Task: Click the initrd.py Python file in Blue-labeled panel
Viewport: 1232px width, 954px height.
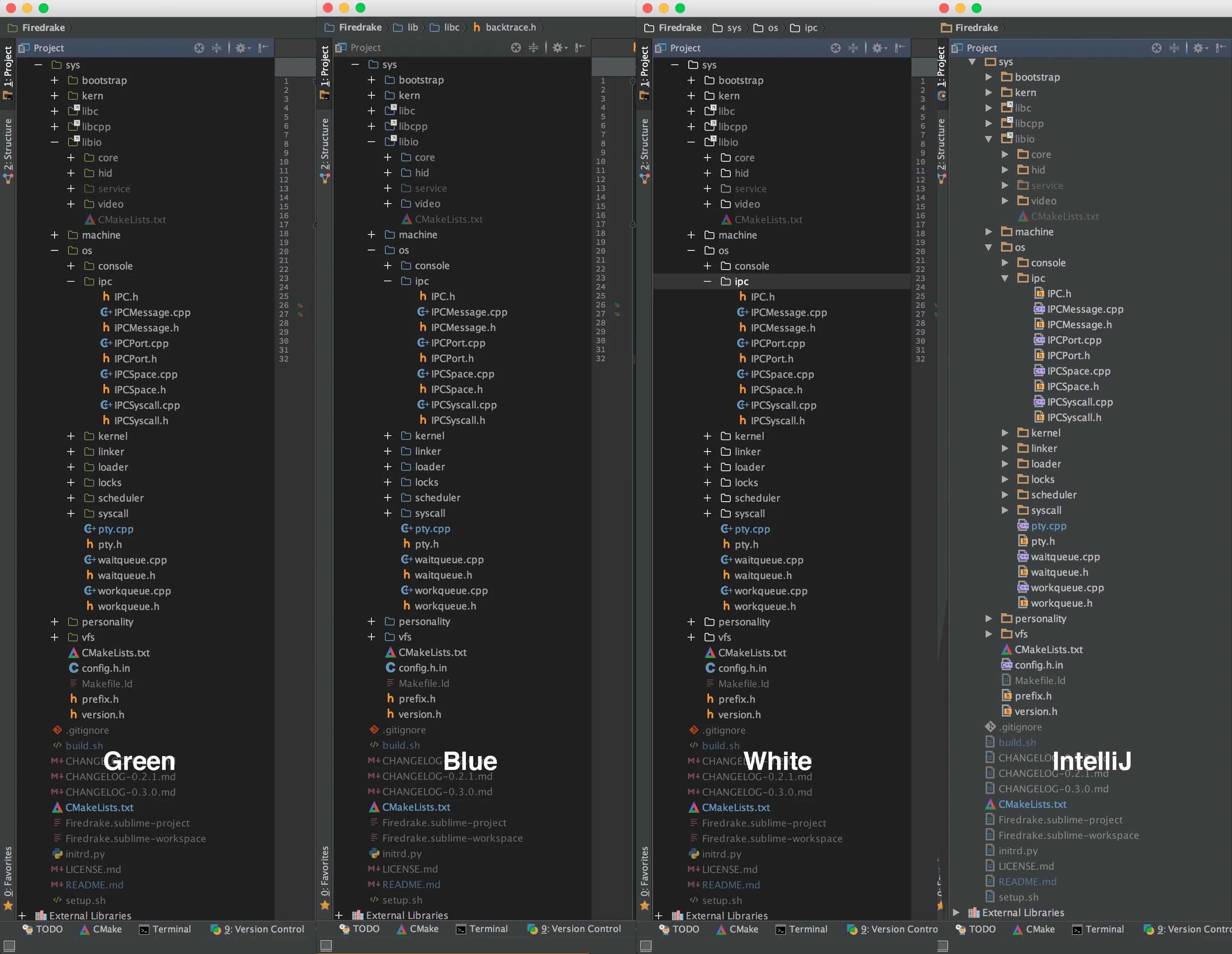Action: point(402,853)
